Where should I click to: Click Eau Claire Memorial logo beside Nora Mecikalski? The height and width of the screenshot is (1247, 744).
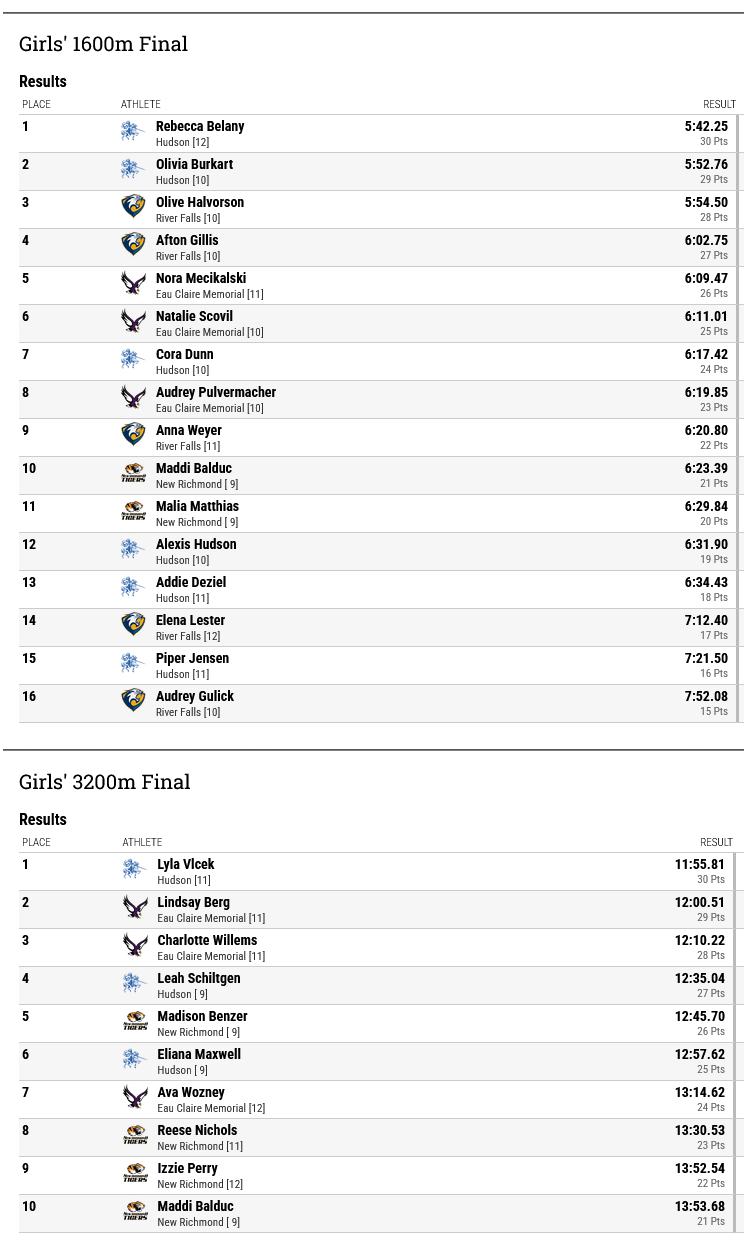click(x=133, y=283)
